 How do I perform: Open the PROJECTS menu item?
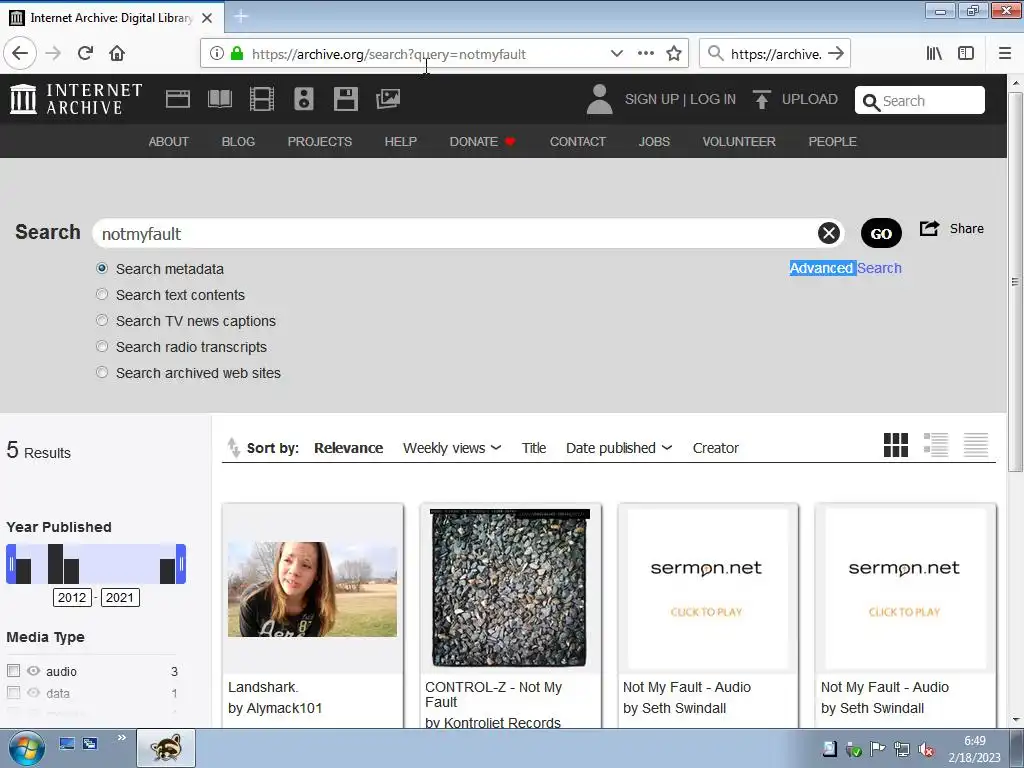tap(320, 142)
